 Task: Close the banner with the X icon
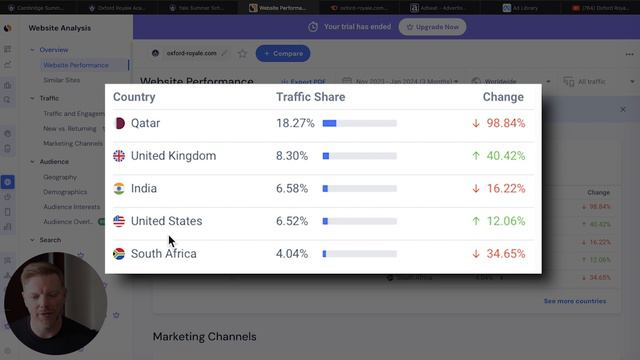coord(623,109)
